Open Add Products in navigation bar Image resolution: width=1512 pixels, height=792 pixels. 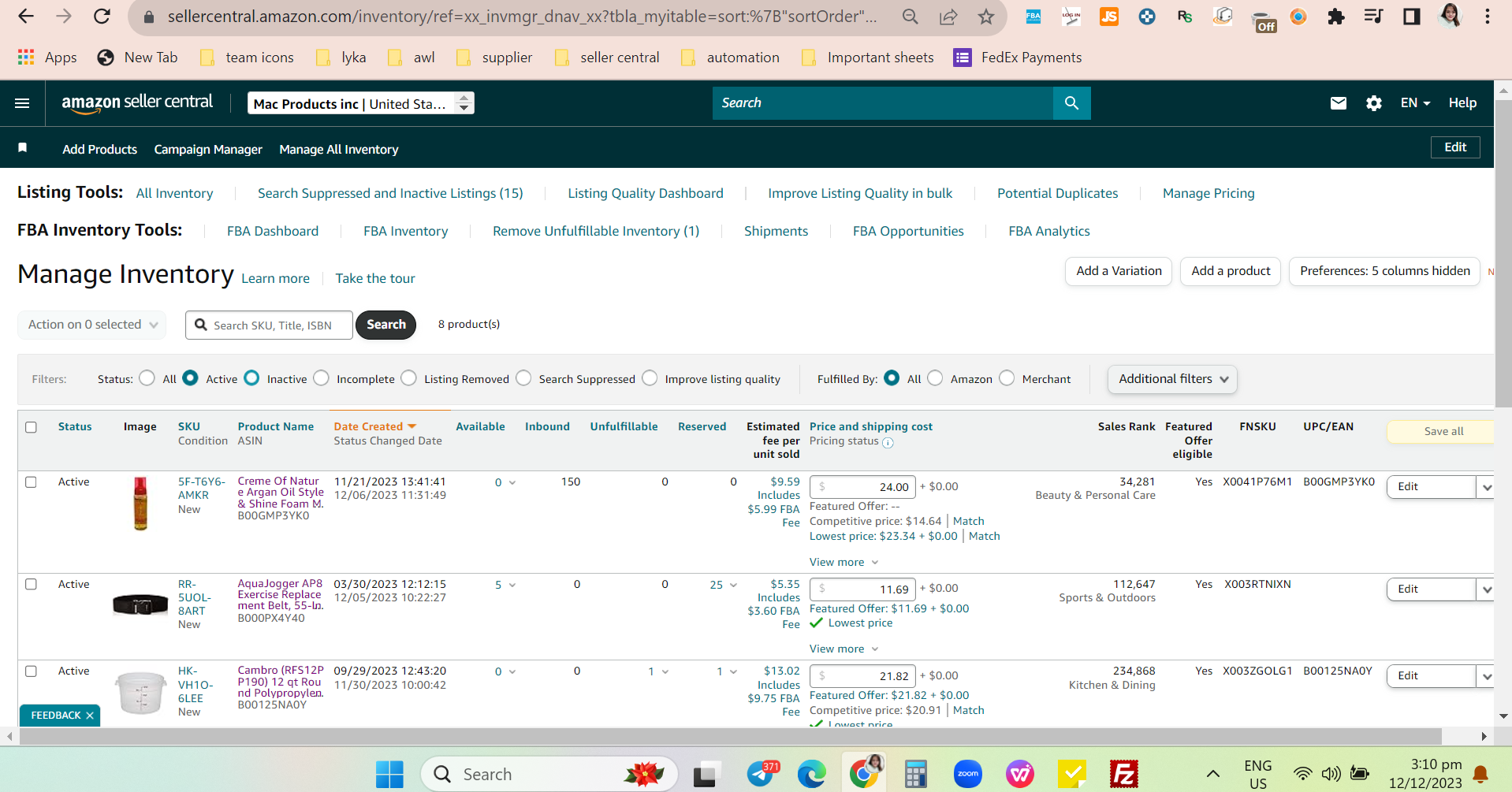(x=100, y=149)
